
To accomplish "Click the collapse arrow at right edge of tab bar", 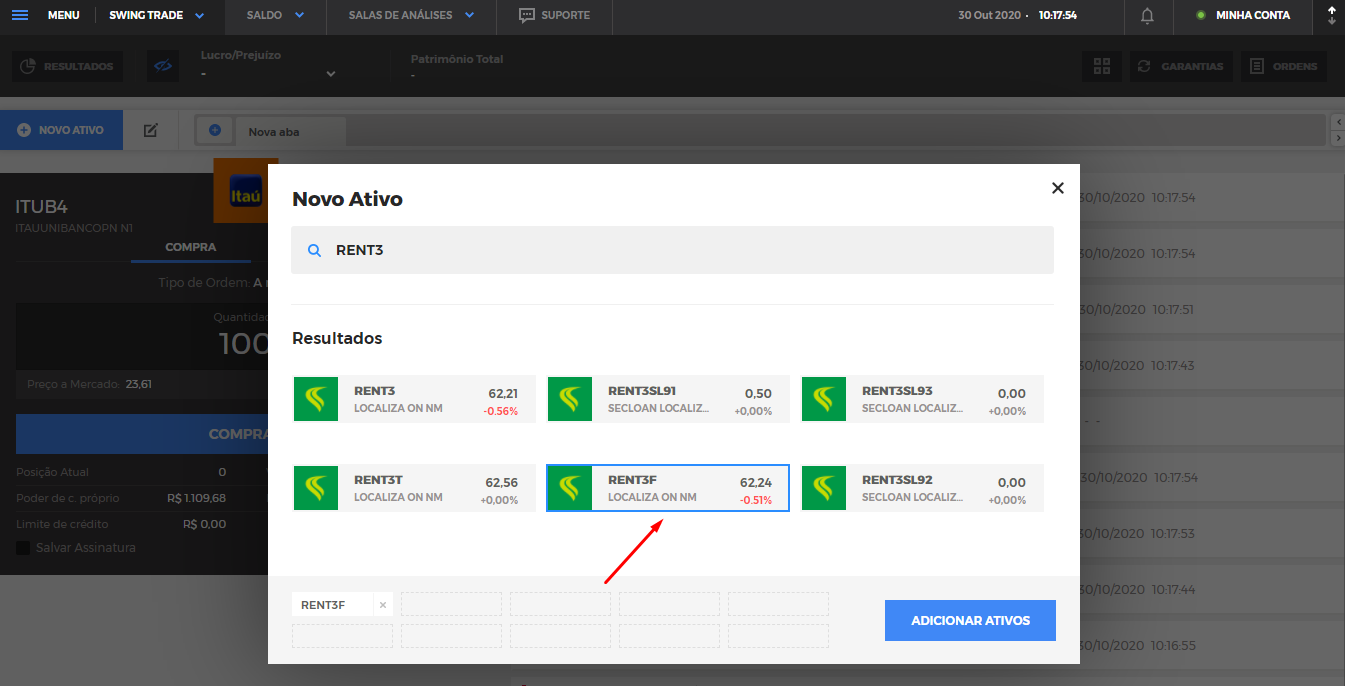I will 1338,121.
